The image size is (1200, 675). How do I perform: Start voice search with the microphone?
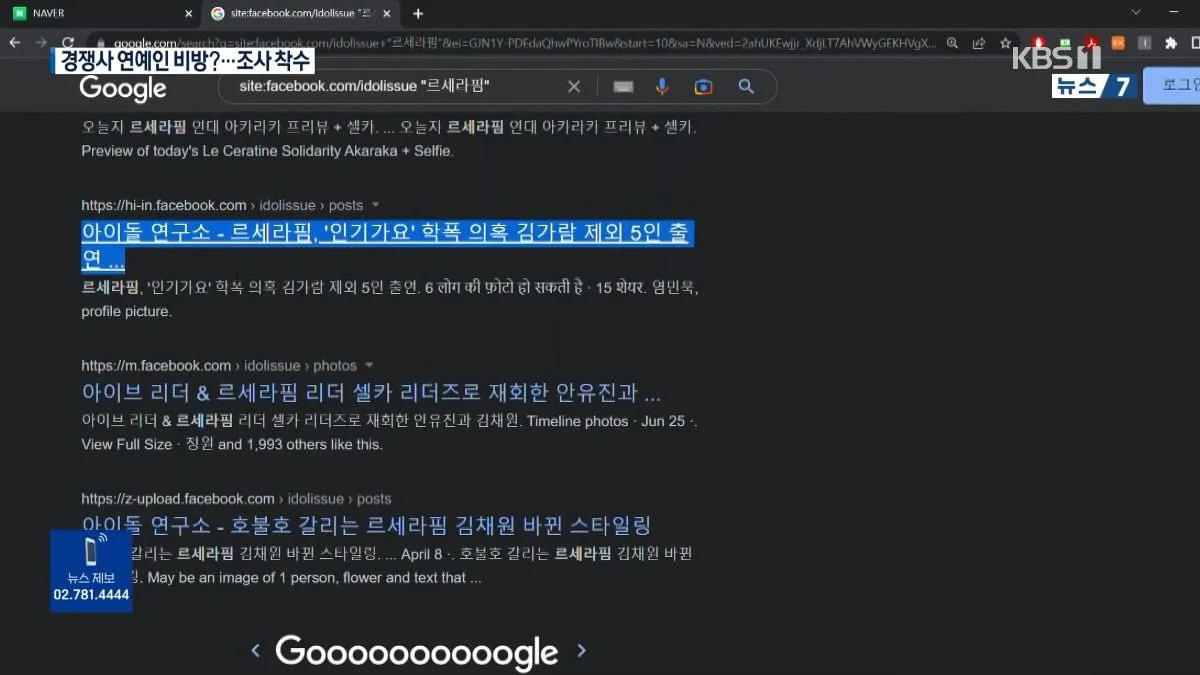662,87
